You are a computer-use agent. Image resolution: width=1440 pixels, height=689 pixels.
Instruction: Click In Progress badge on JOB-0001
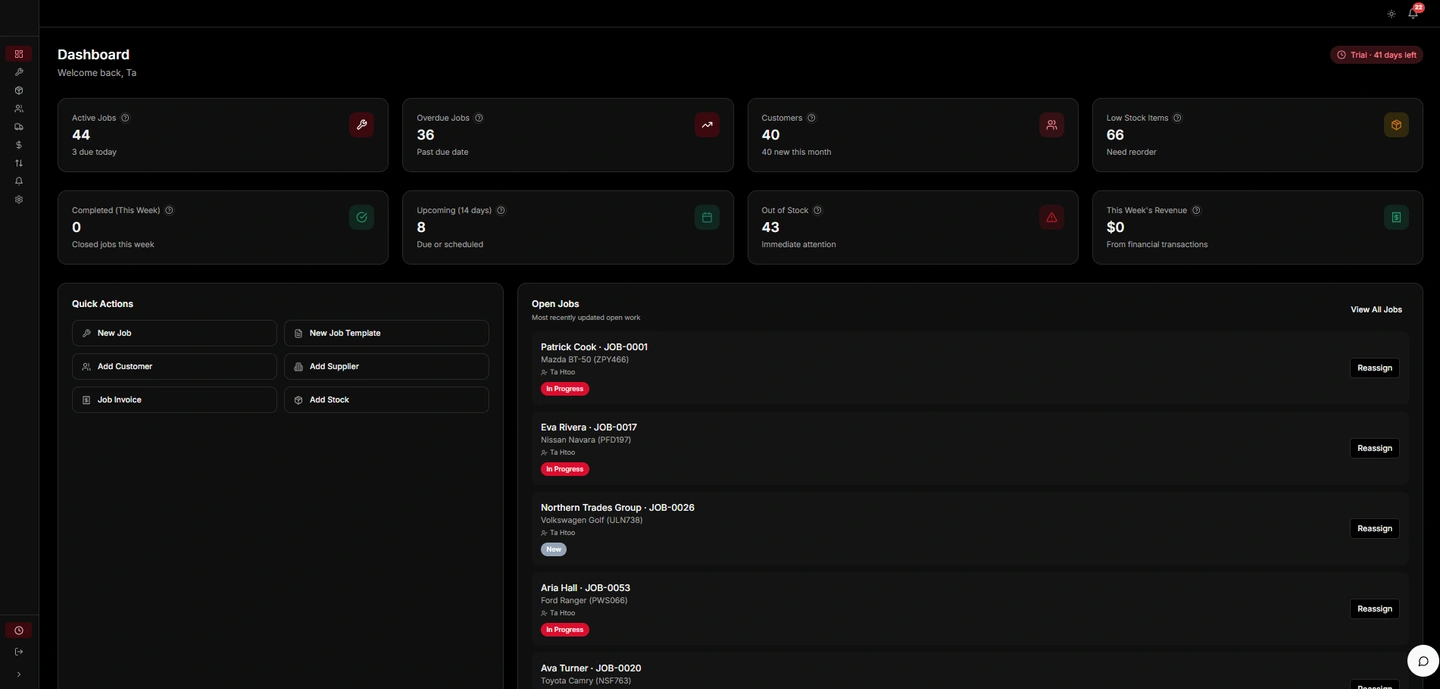pyautogui.click(x=565, y=389)
